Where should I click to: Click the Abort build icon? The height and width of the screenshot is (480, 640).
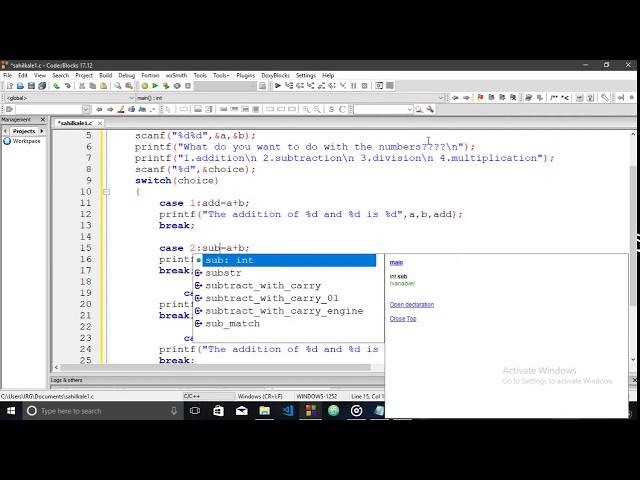(188, 86)
